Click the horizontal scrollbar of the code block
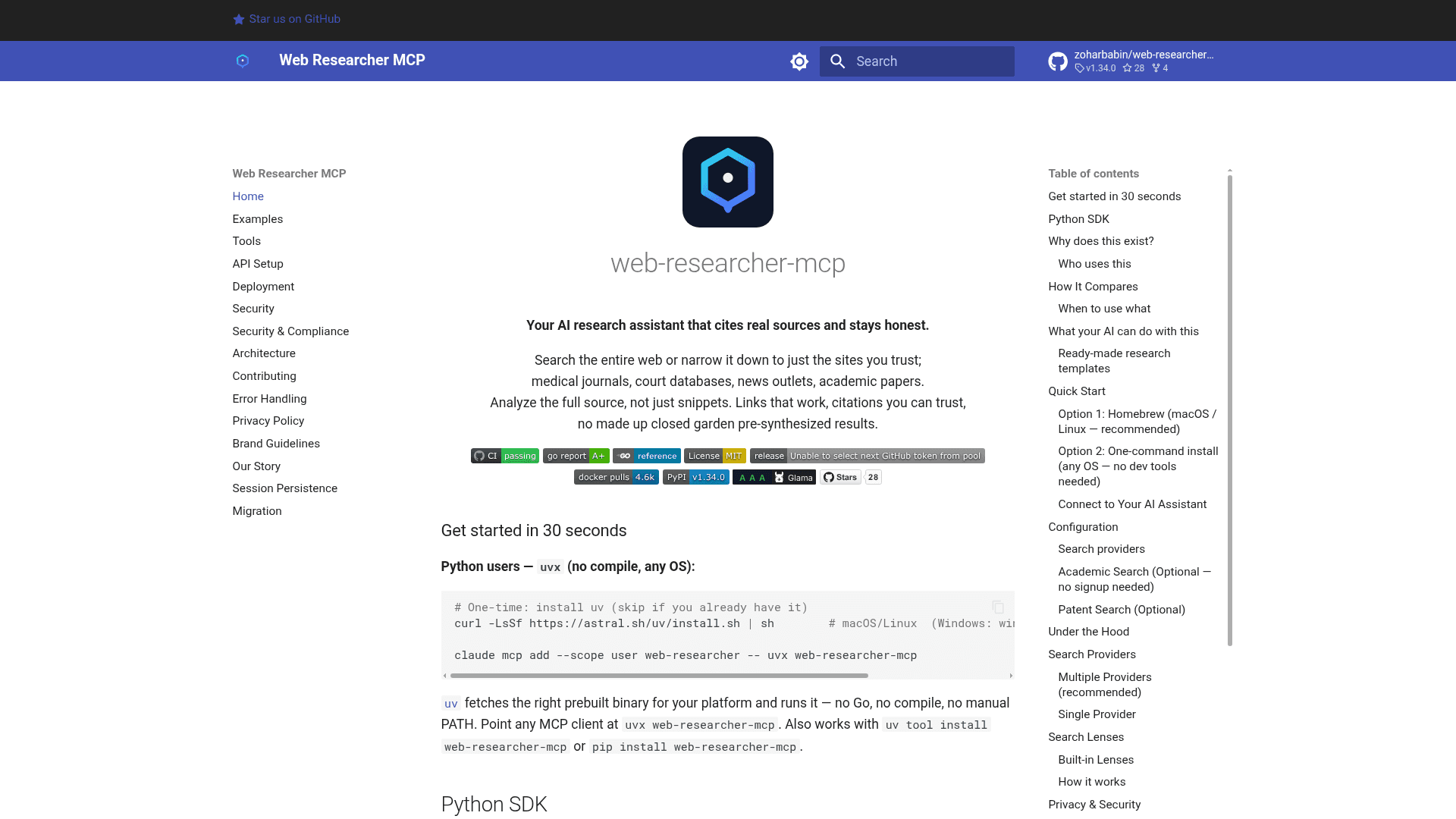 click(659, 676)
